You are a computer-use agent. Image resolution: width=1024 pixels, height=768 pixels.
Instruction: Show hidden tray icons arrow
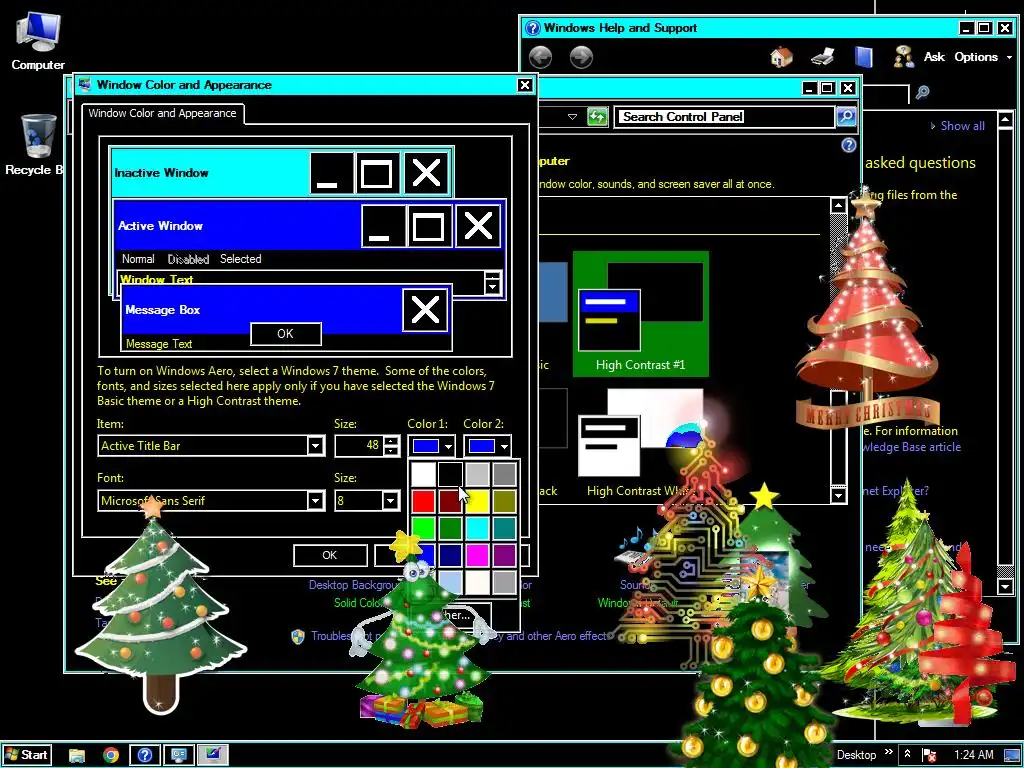907,754
